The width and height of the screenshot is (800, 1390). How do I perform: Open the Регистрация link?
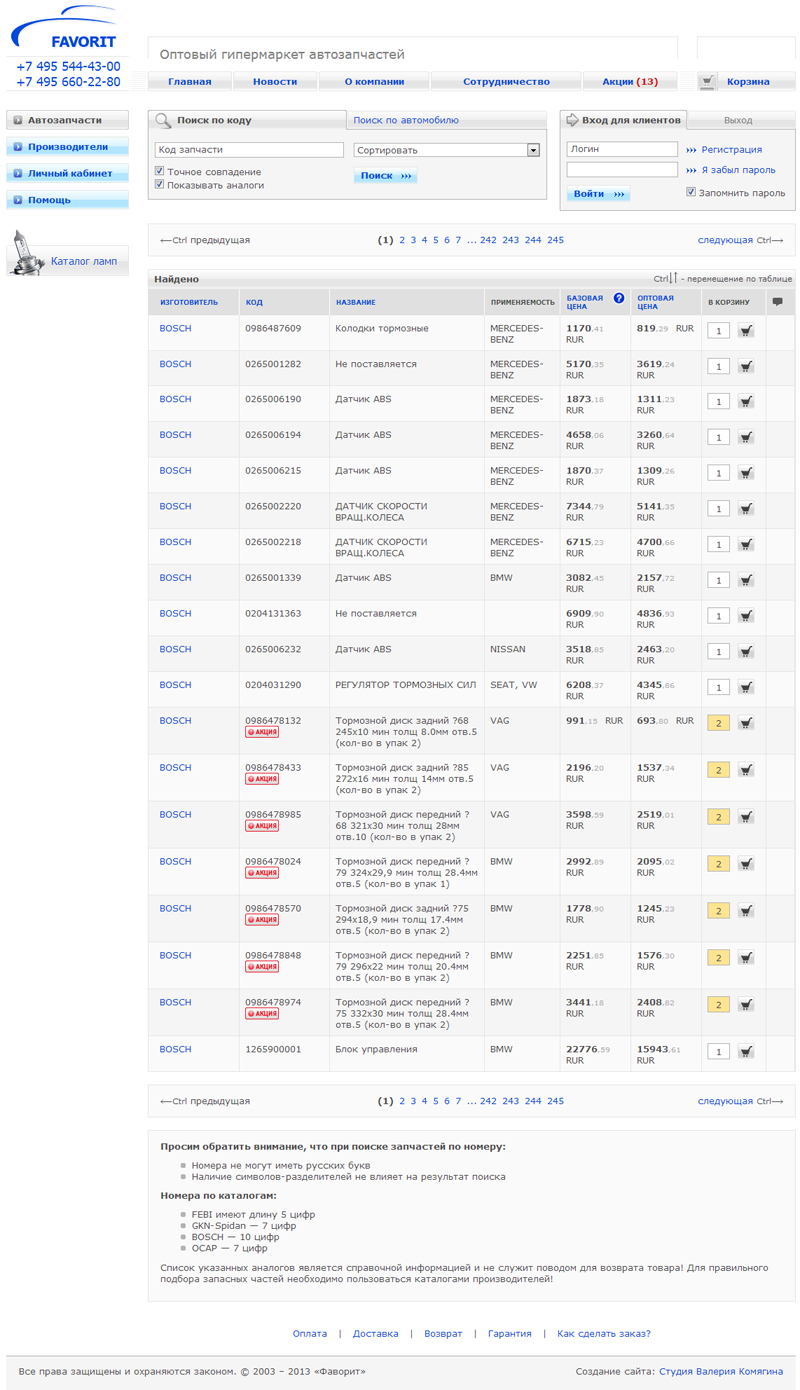731,150
